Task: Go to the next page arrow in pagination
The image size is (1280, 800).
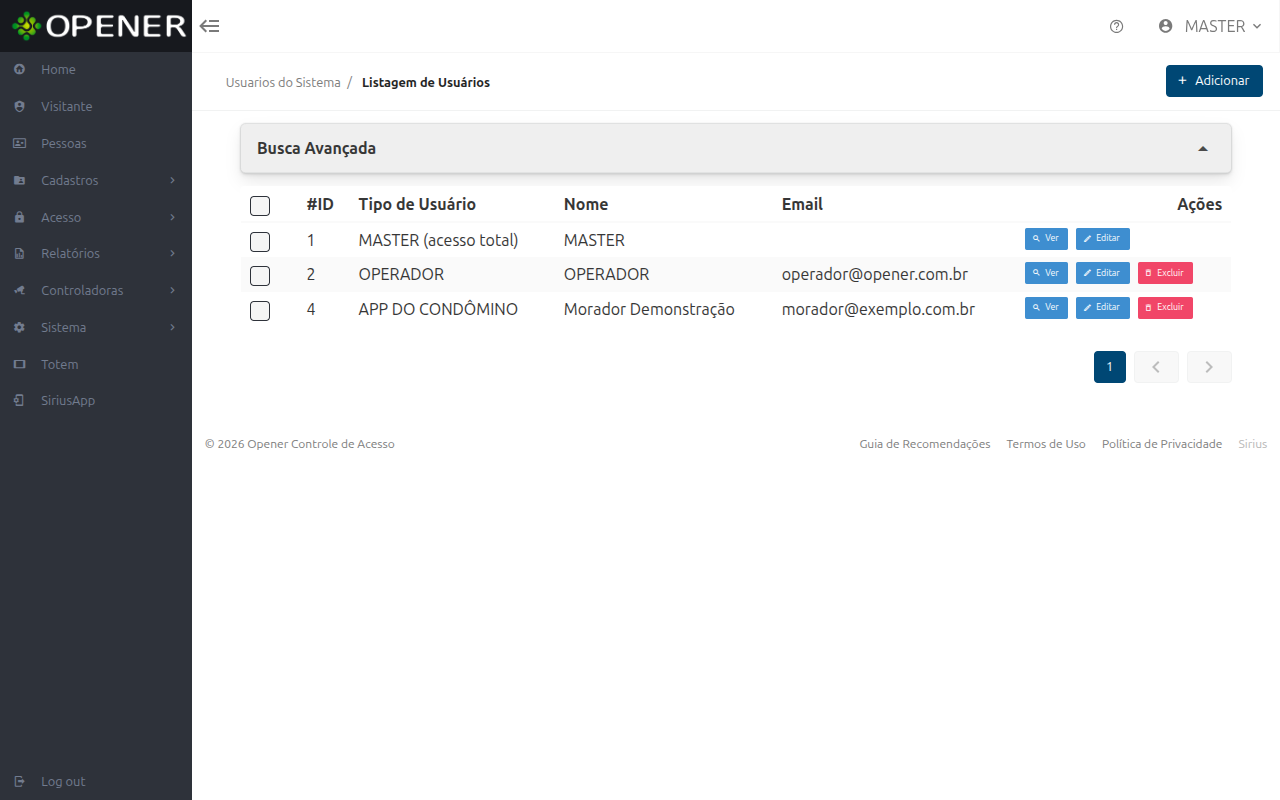Action: click(x=1209, y=367)
